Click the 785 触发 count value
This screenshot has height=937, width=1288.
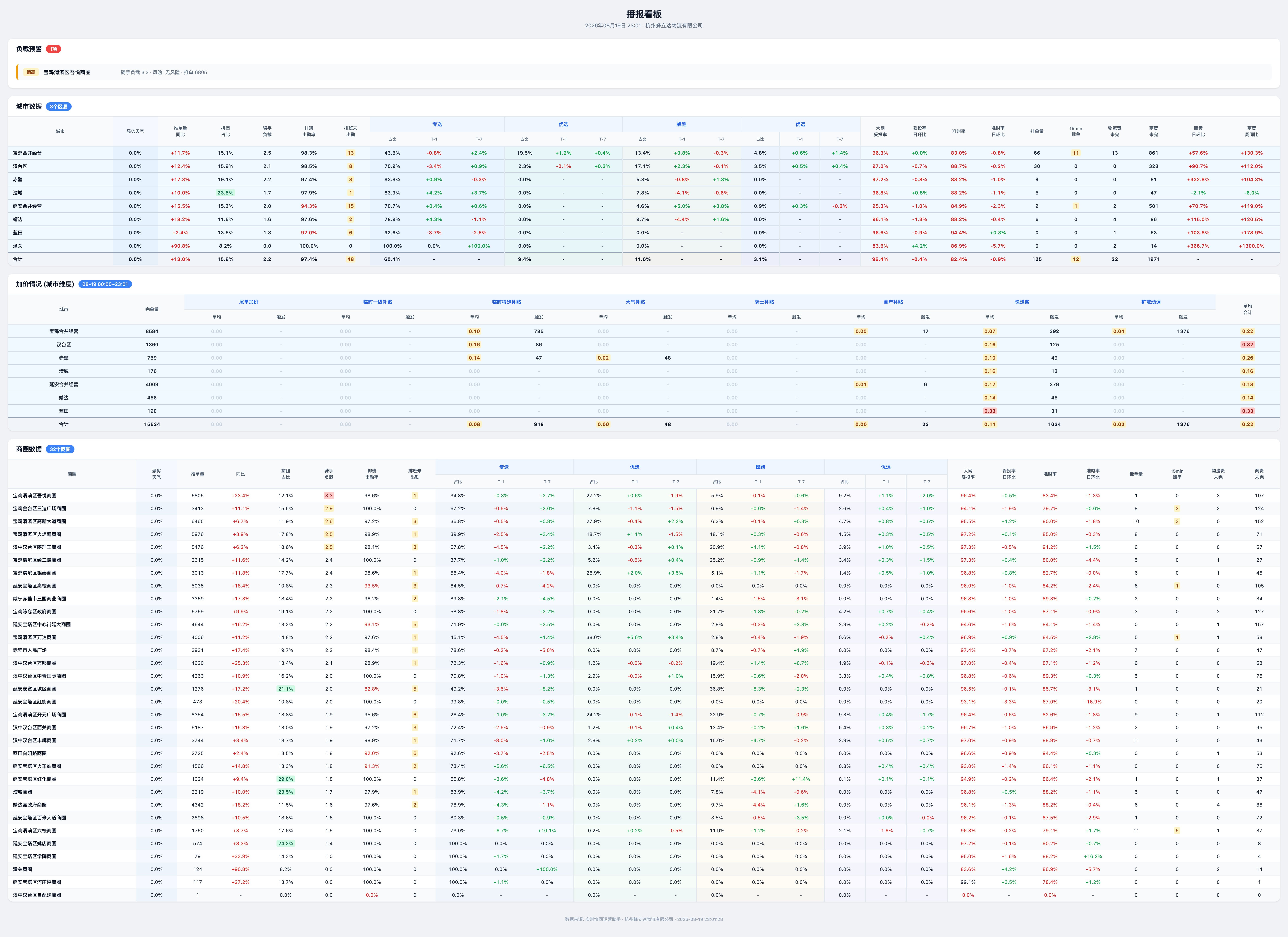pyautogui.click(x=539, y=331)
